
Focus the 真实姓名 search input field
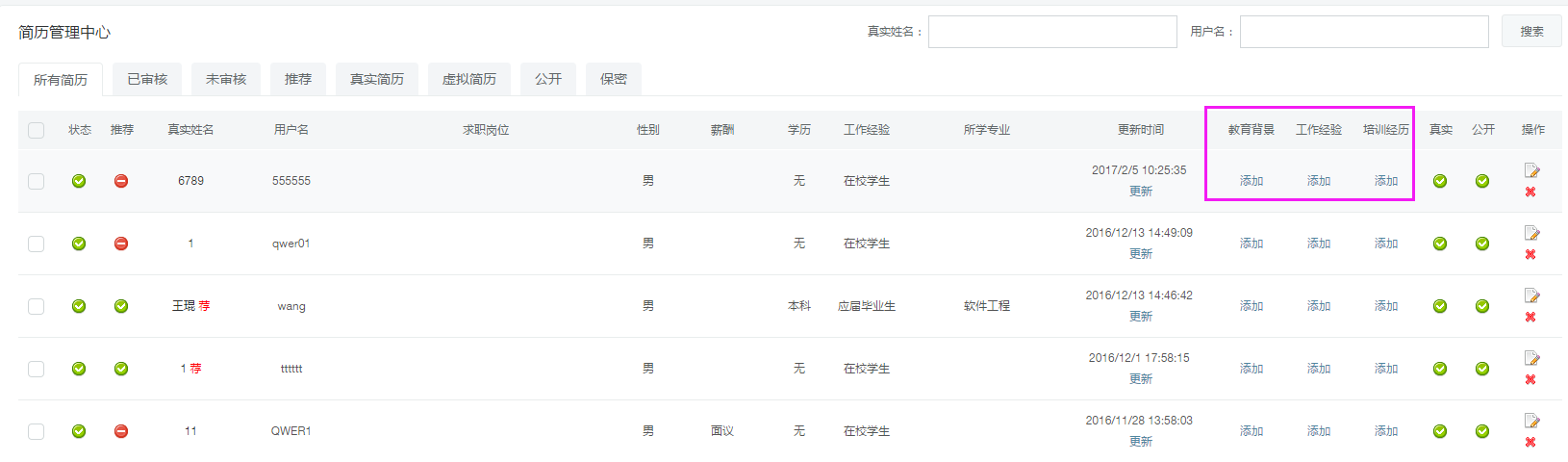coord(1052,32)
